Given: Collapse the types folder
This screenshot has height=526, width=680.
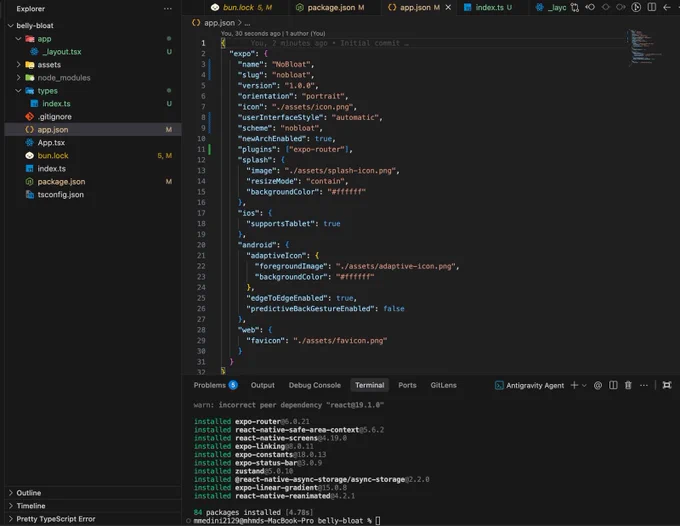Looking at the screenshot, I should point(18,91).
